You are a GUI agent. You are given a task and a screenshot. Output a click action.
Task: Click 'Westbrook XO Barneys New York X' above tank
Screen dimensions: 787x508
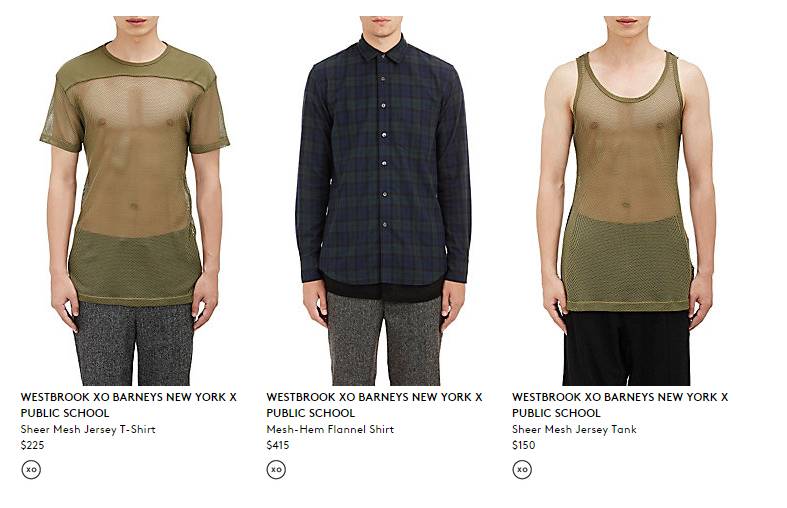[620, 397]
